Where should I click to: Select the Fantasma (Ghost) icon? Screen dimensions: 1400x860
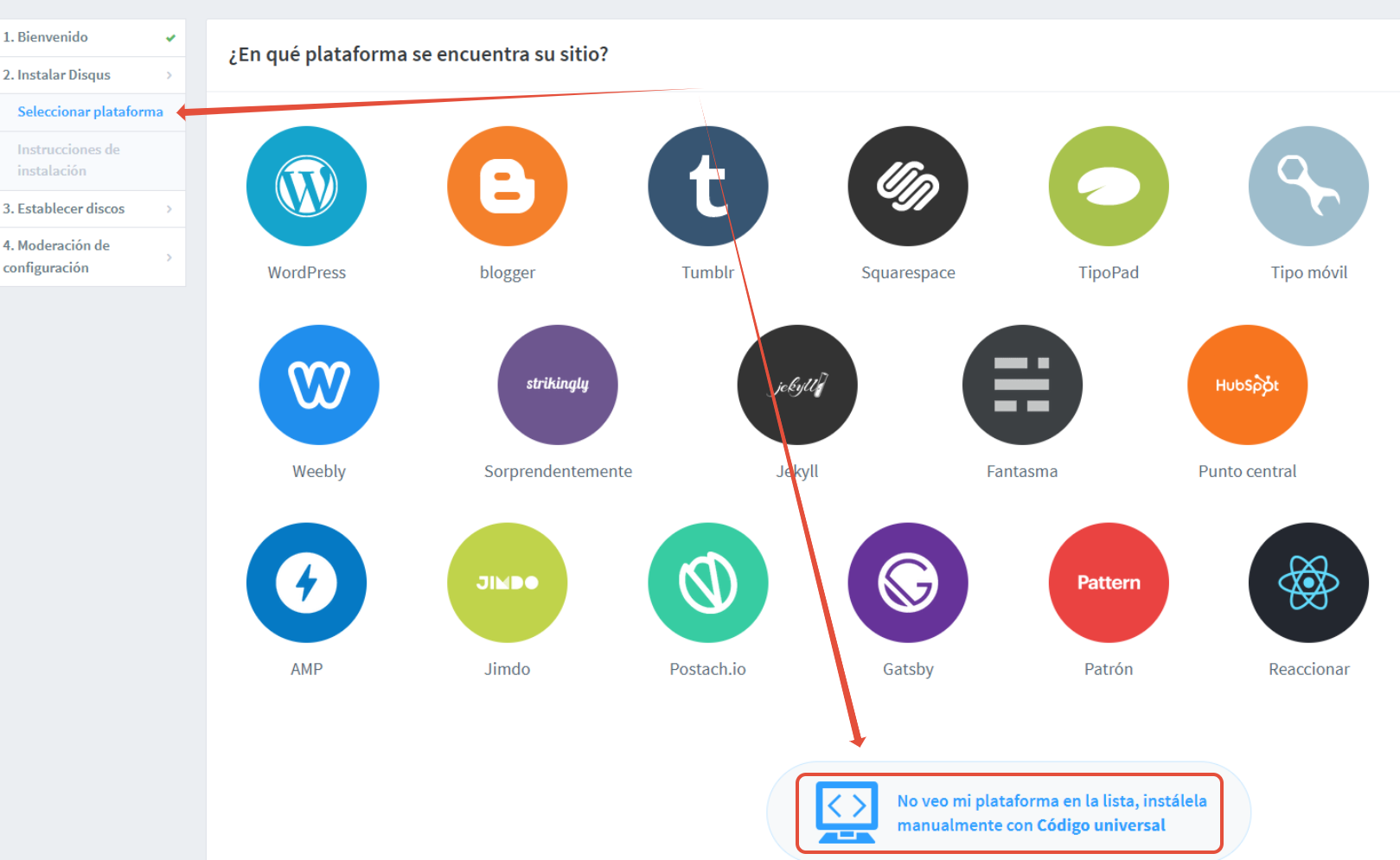[x=1022, y=385]
